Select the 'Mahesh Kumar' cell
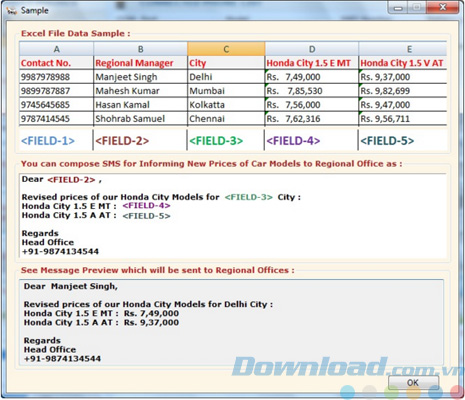Viewport: 465px width, 400px height. pyautogui.click(x=141, y=91)
